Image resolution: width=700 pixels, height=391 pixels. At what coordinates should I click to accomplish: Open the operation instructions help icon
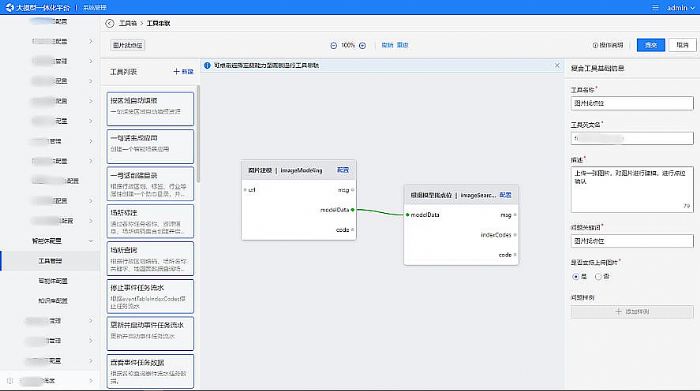click(595, 45)
